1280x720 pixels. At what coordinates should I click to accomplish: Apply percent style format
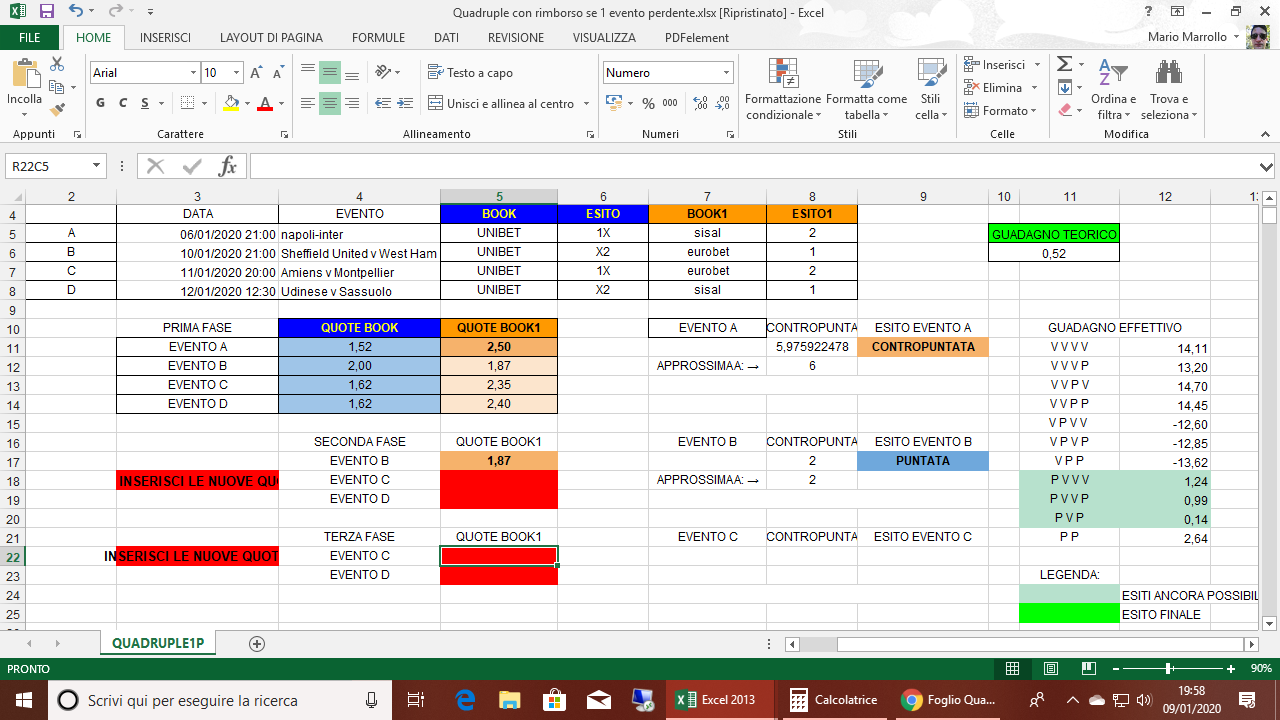(648, 103)
